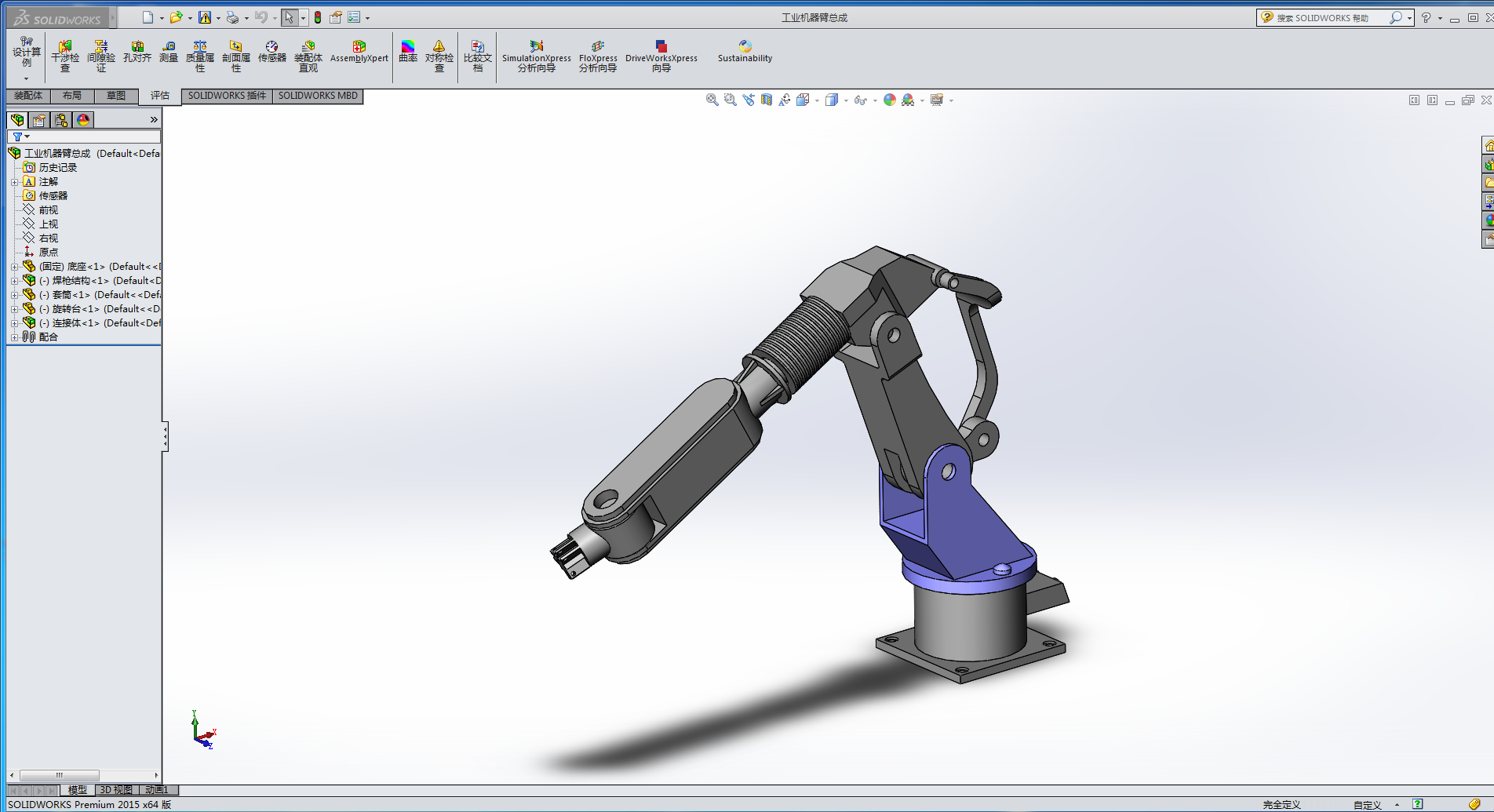1494x812 pixels.
Task: Click Edit Appearance color ball icon
Action: tap(889, 100)
